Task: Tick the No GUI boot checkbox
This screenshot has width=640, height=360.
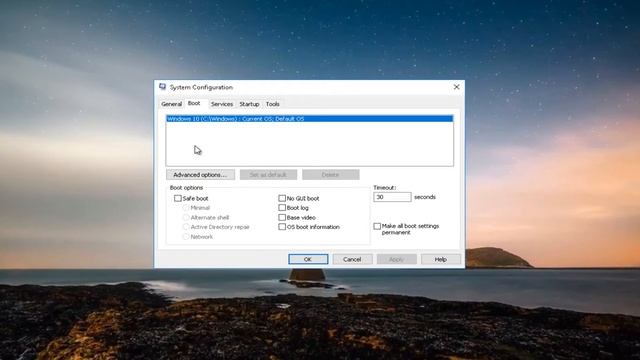Action: [x=282, y=198]
